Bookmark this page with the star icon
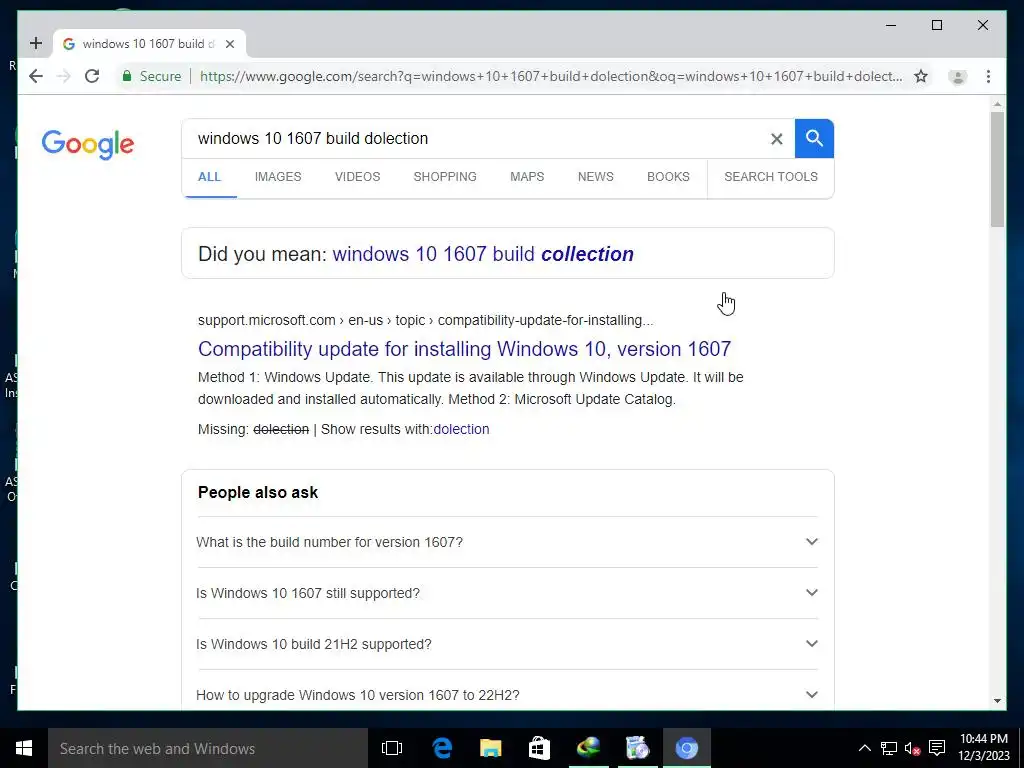Screen dimensions: 1024x768 [x=921, y=76]
